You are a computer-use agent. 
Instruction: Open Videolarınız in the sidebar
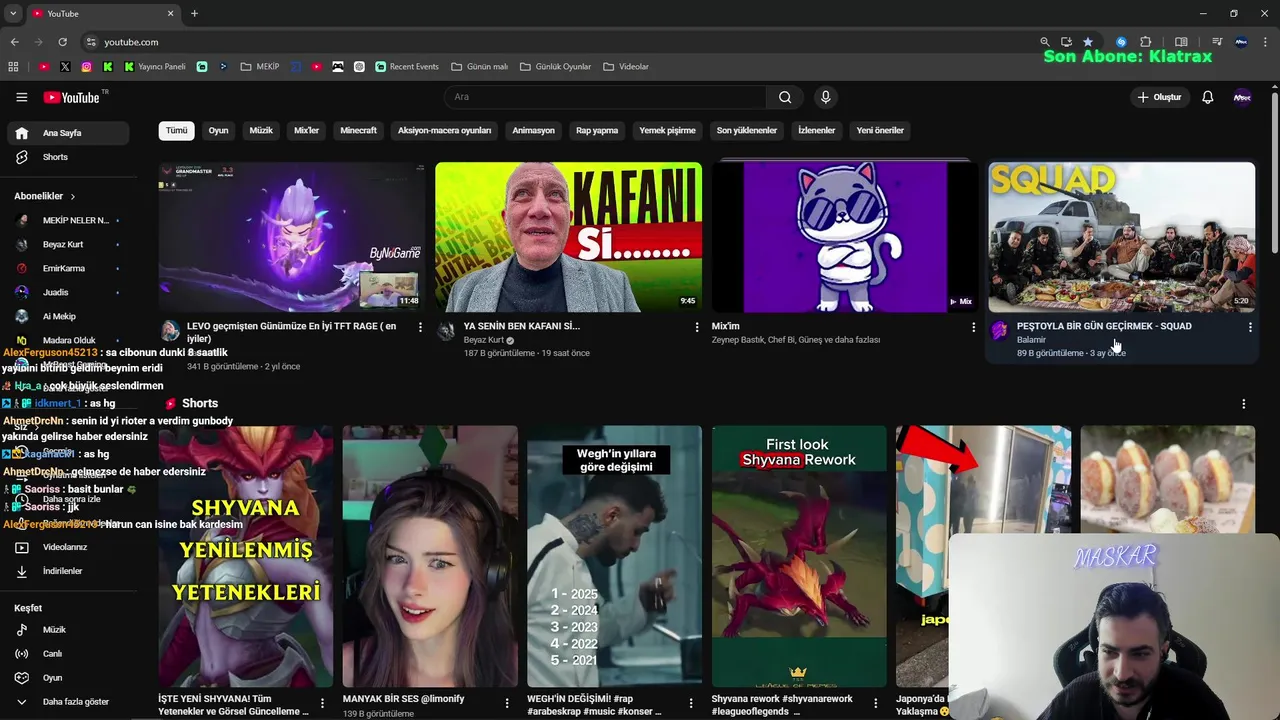tap(67, 547)
